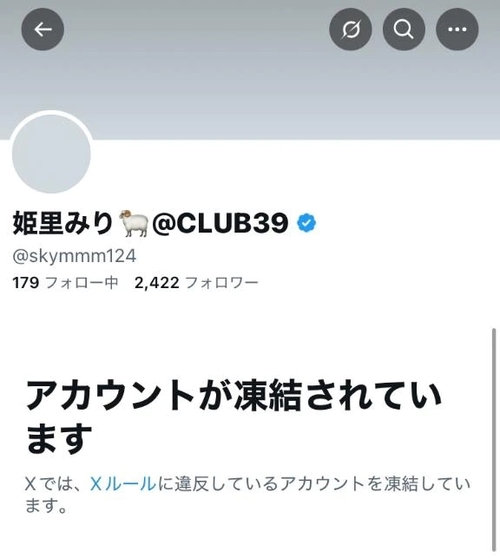Open the three-dots more options menu
The height and width of the screenshot is (558, 500).
tap(457, 29)
